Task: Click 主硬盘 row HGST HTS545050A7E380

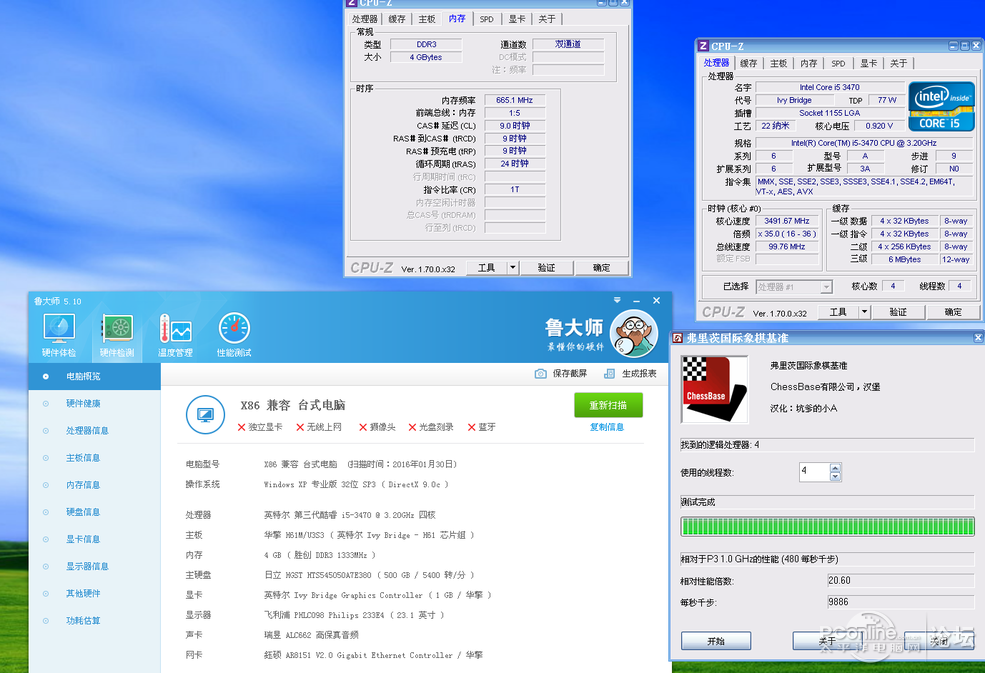Action: click(329, 575)
